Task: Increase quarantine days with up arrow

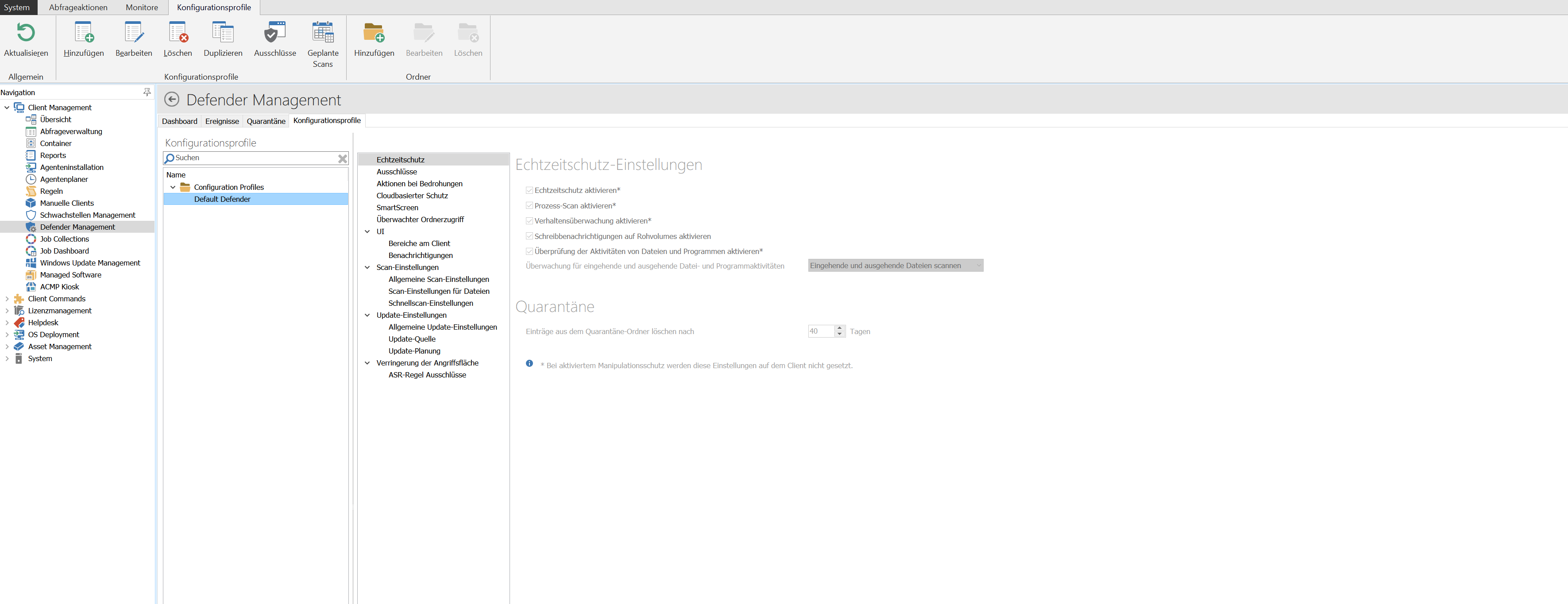Action: [x=839, y=328]
